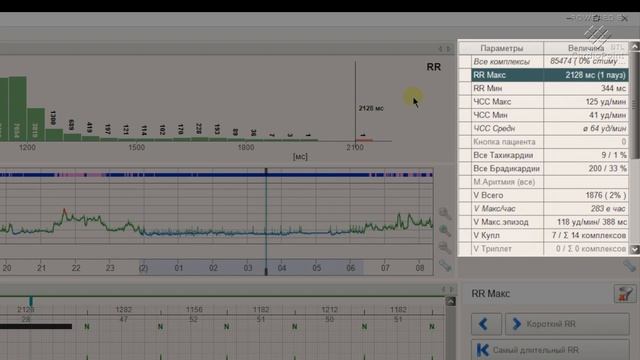Select the V Макс эпизод row
640x360 pixels.
coord(549,222)
